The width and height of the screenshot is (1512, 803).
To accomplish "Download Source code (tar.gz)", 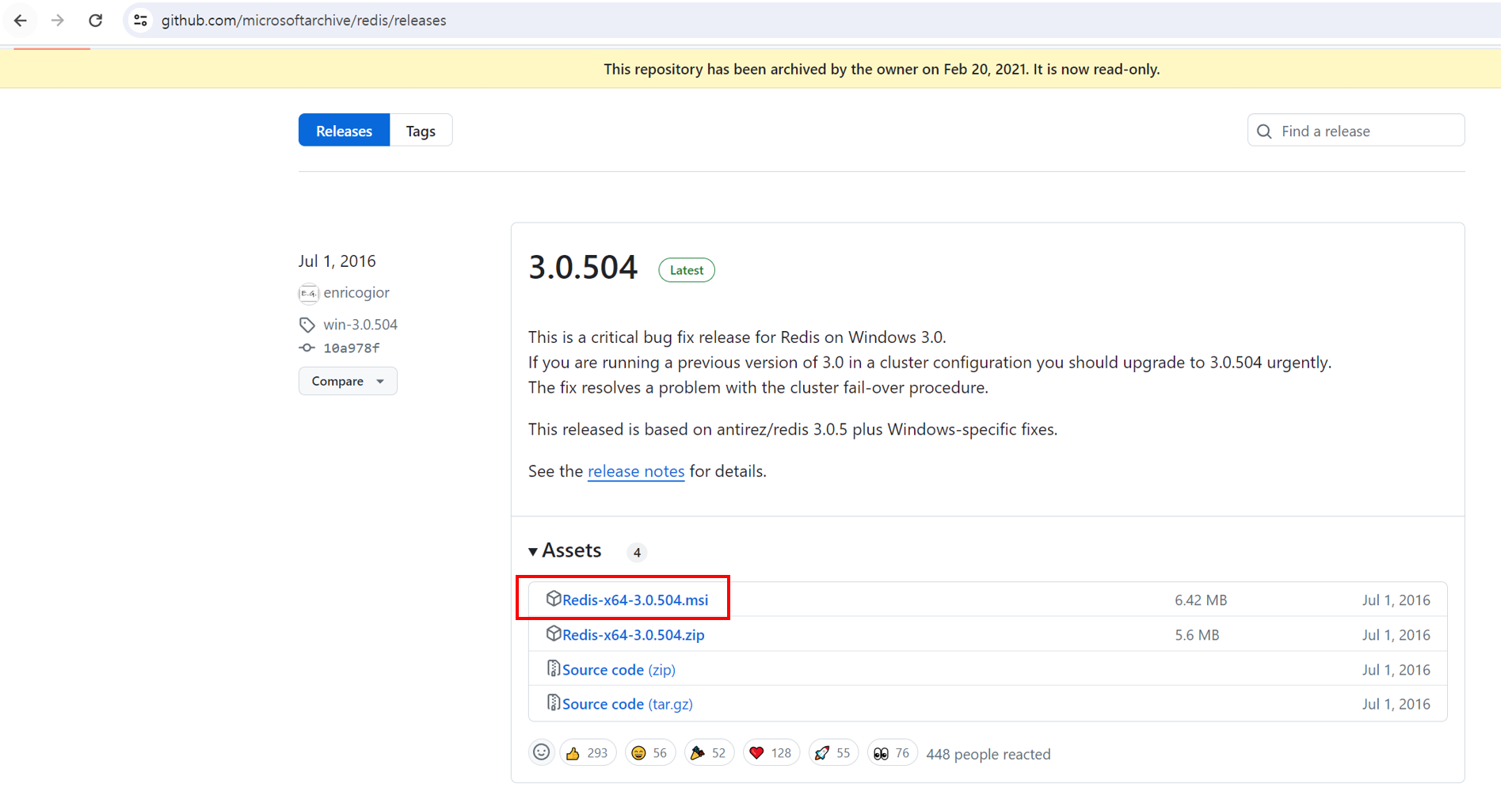I will pyautogui.click(x=627, y=704).
